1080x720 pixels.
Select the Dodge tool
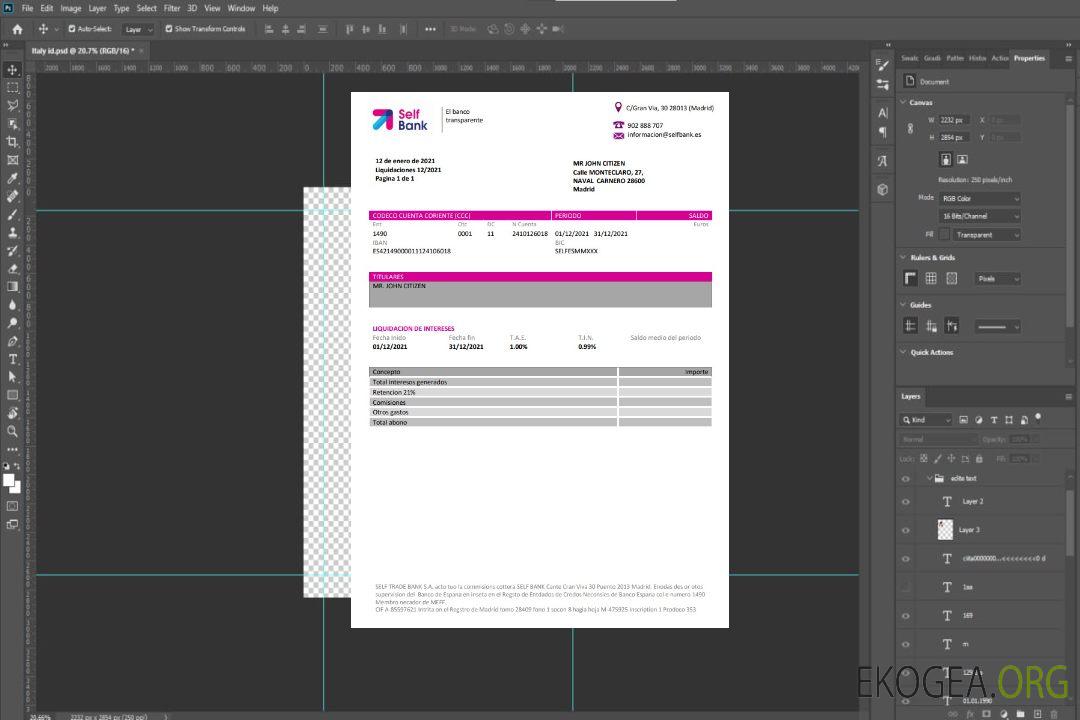click(x=12, y=322)
